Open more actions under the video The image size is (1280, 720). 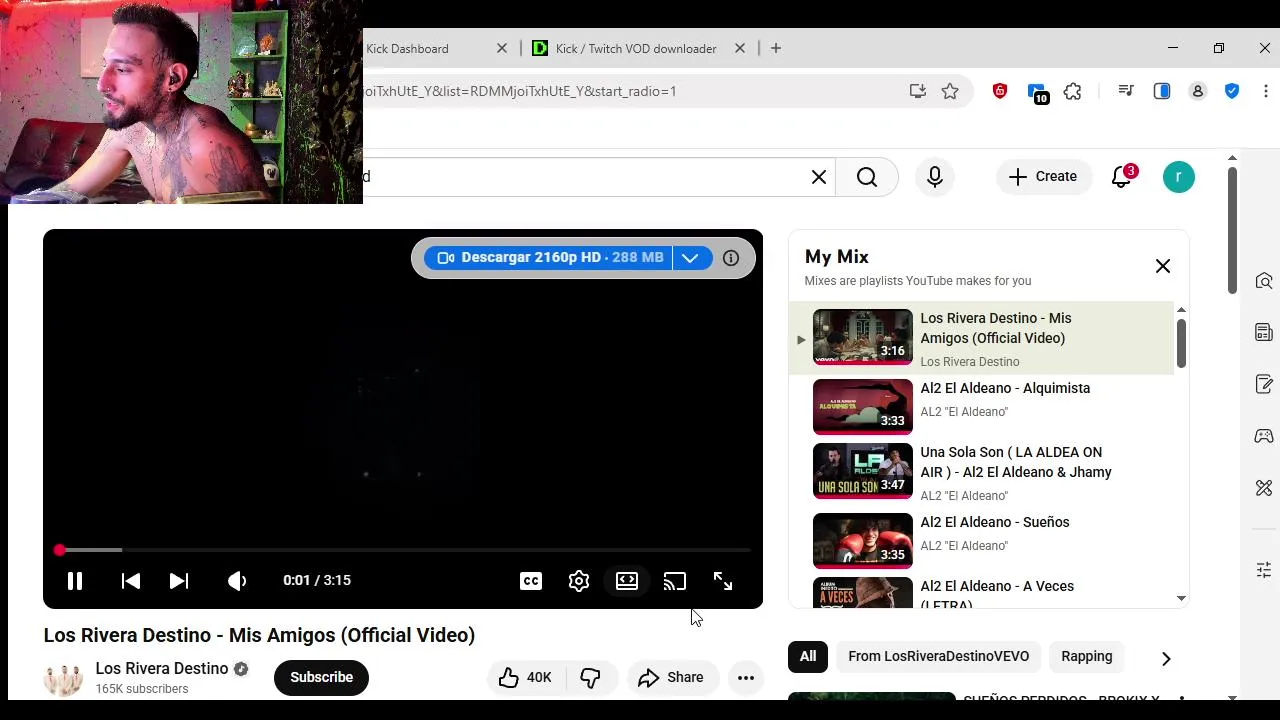coord(746,677)
